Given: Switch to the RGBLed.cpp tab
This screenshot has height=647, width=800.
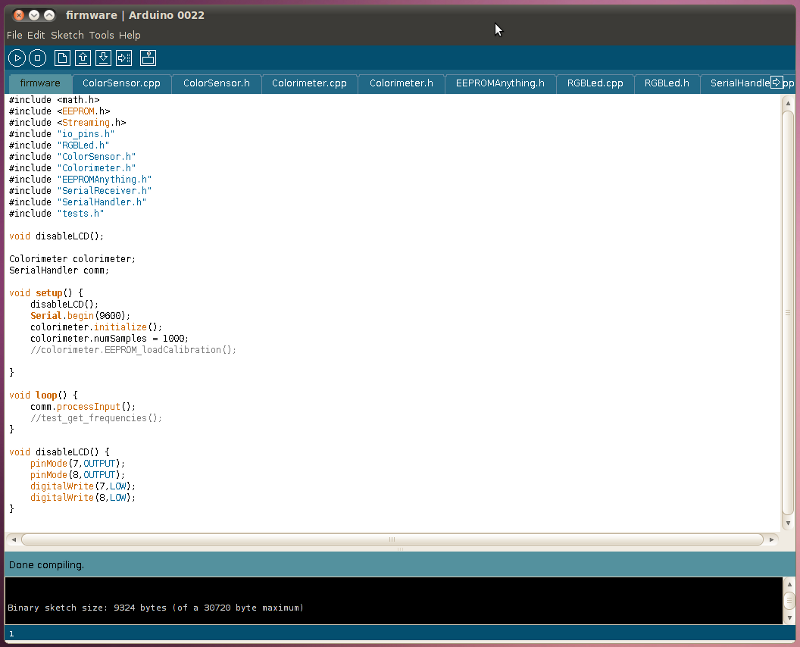Looking at the screenshot, I should [x=594, y=84].
